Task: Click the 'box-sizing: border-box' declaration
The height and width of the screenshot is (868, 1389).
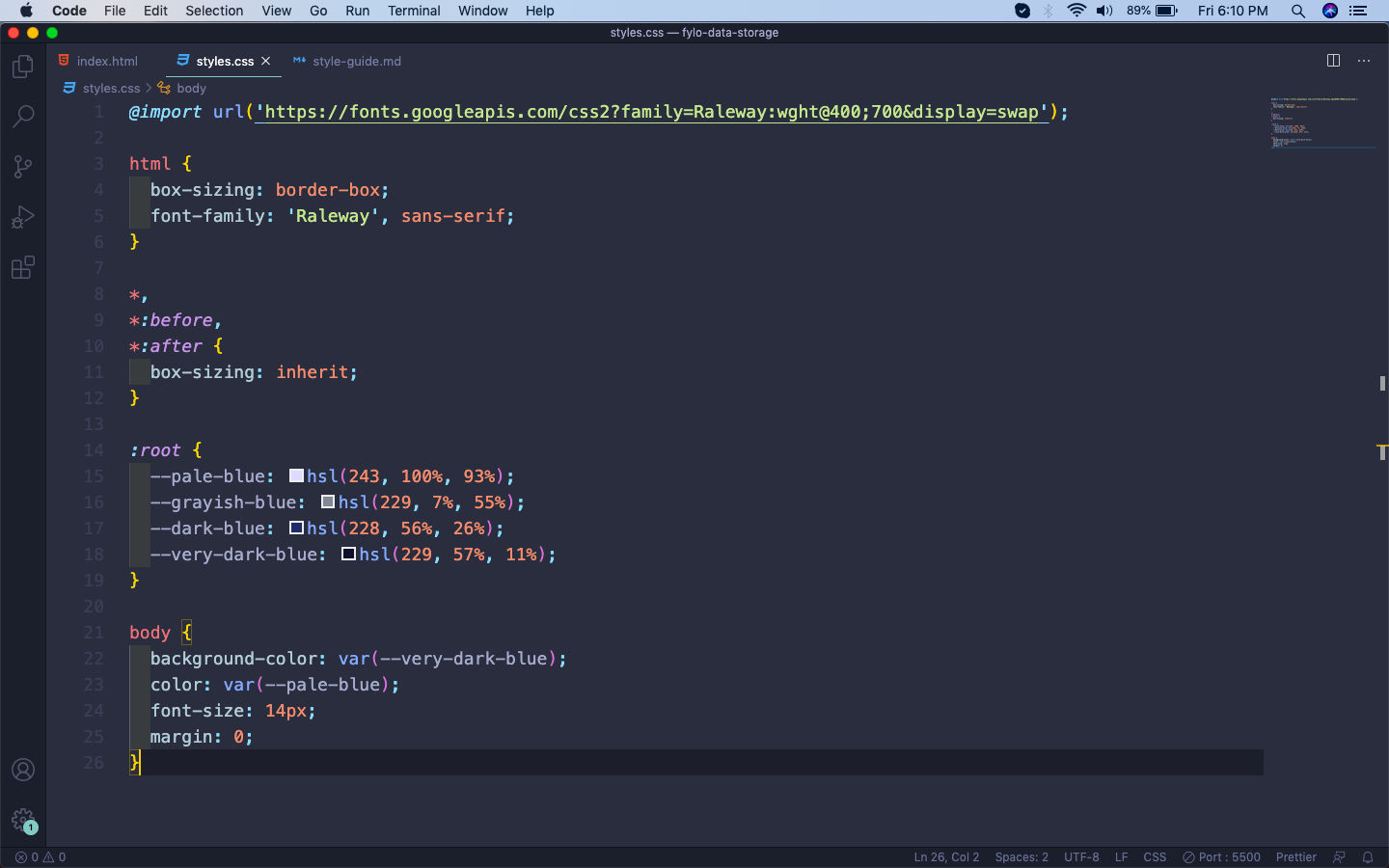Action: 269,189
